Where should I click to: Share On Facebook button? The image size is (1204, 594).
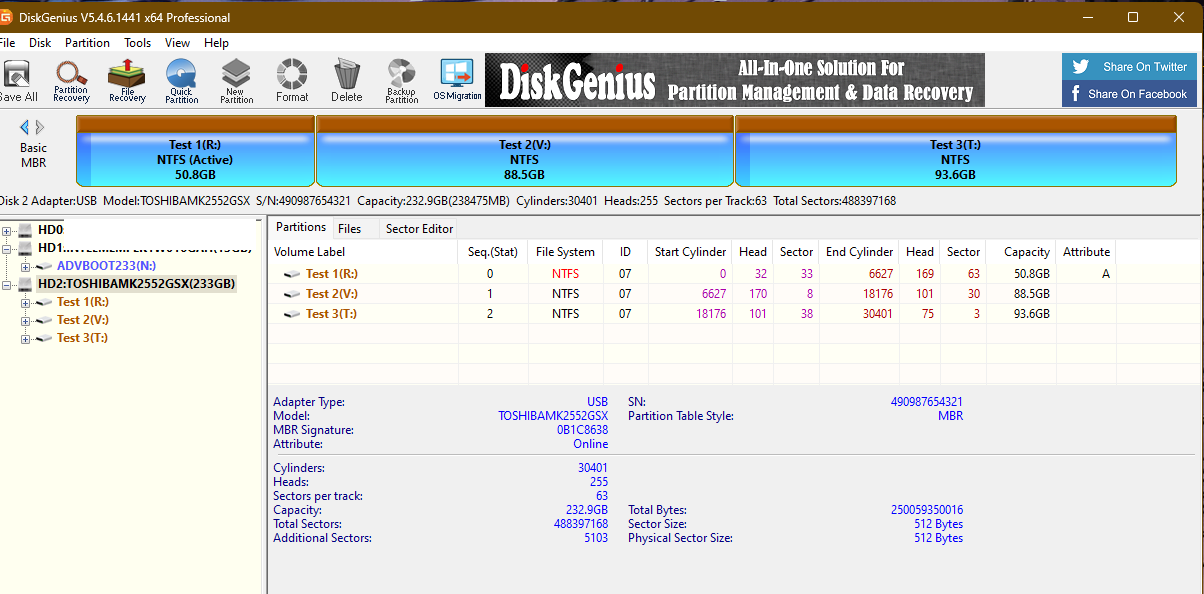point(1129,94)
